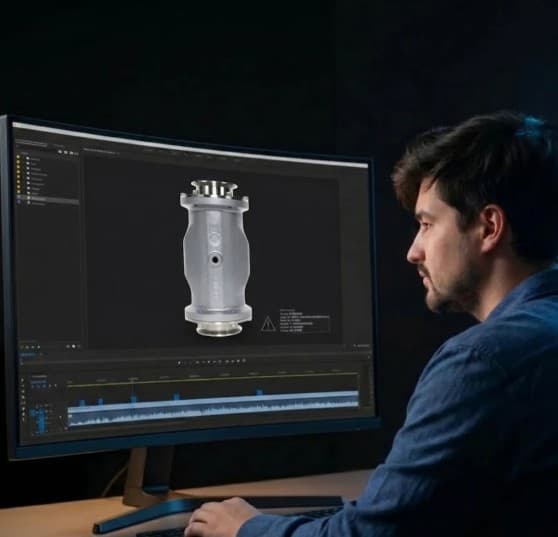Screen dimensions: 558x537
Task: Click the first view icon at the project panel bottom
Action: (21, 347)
